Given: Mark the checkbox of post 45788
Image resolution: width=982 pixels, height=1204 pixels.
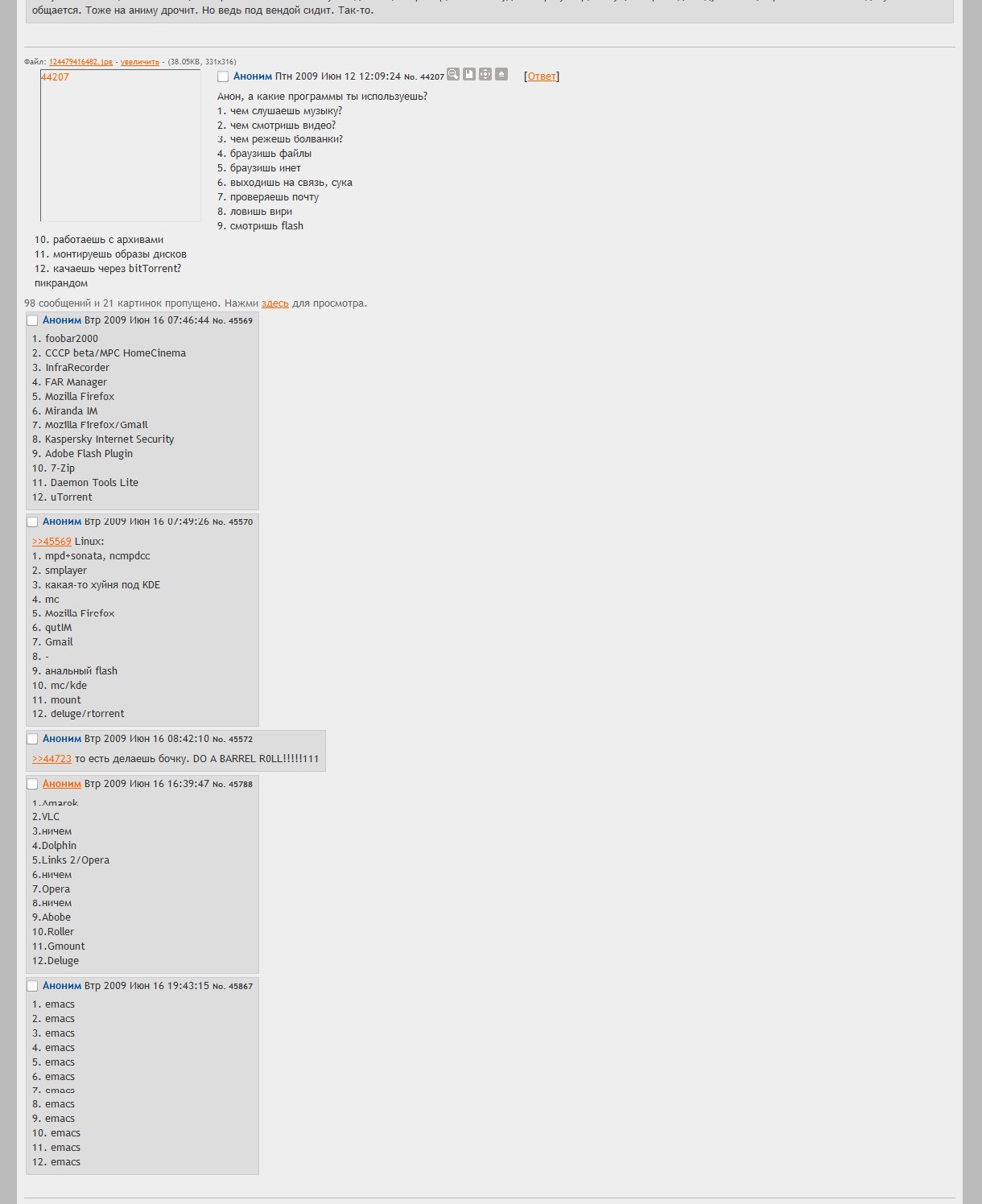Looking at the screenshot, I should (x=32, y=784).
